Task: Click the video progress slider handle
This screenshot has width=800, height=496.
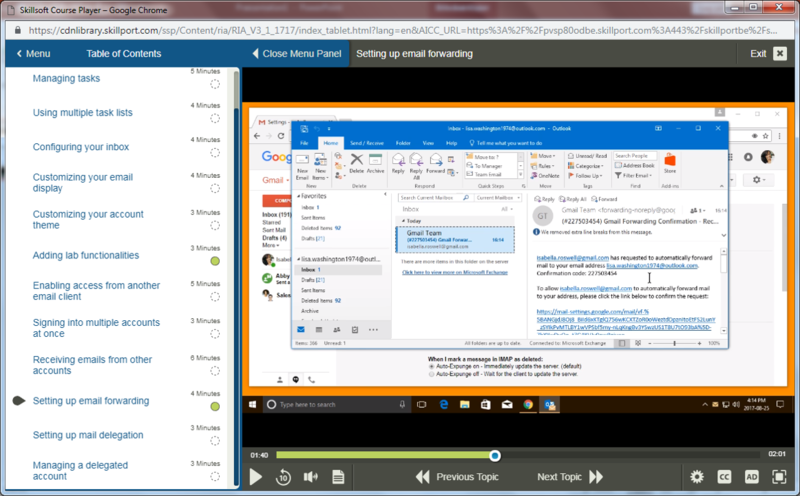Action: pyautogui.click(x=494, y=455)
